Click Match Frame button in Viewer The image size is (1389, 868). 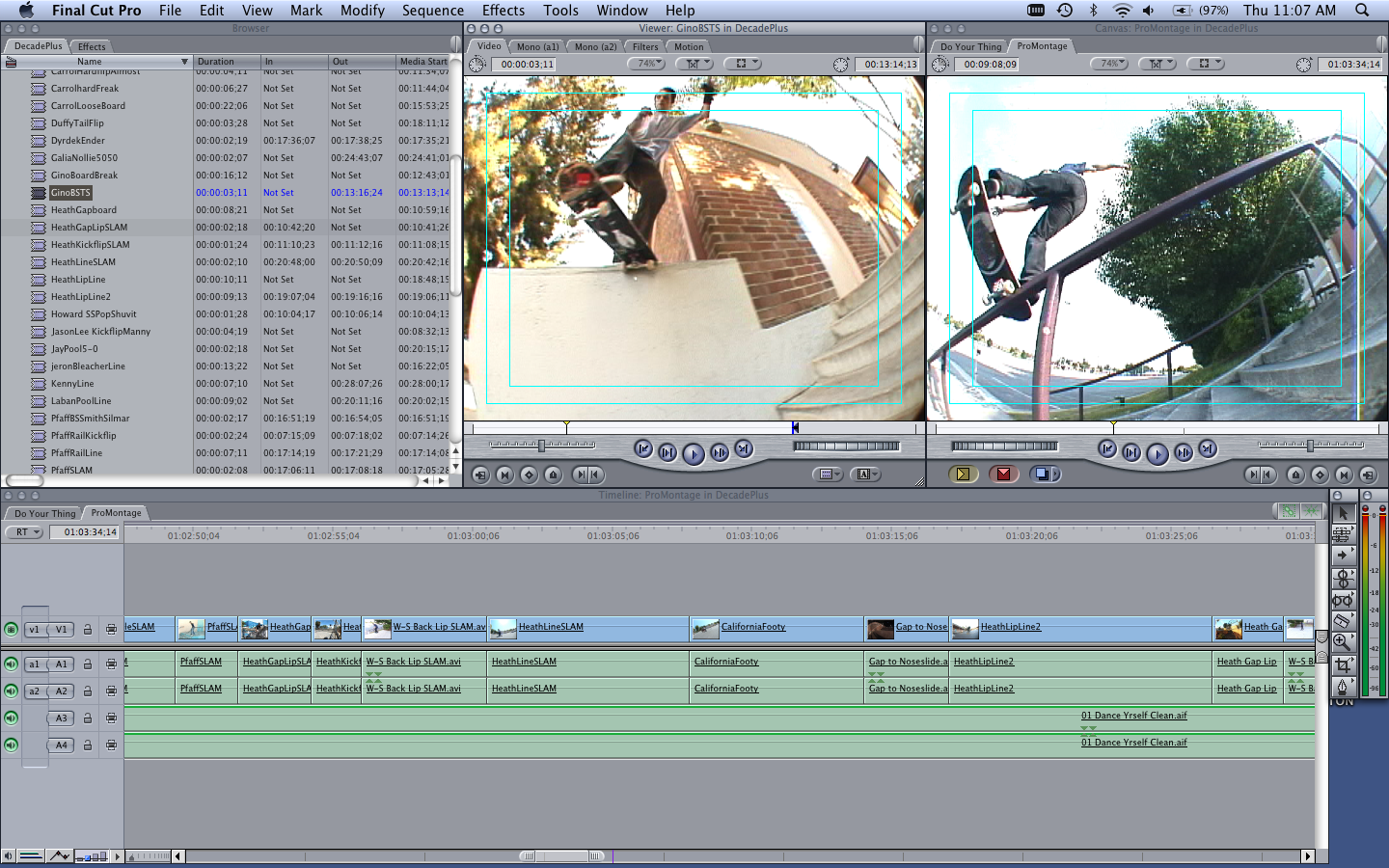(480, 475)
